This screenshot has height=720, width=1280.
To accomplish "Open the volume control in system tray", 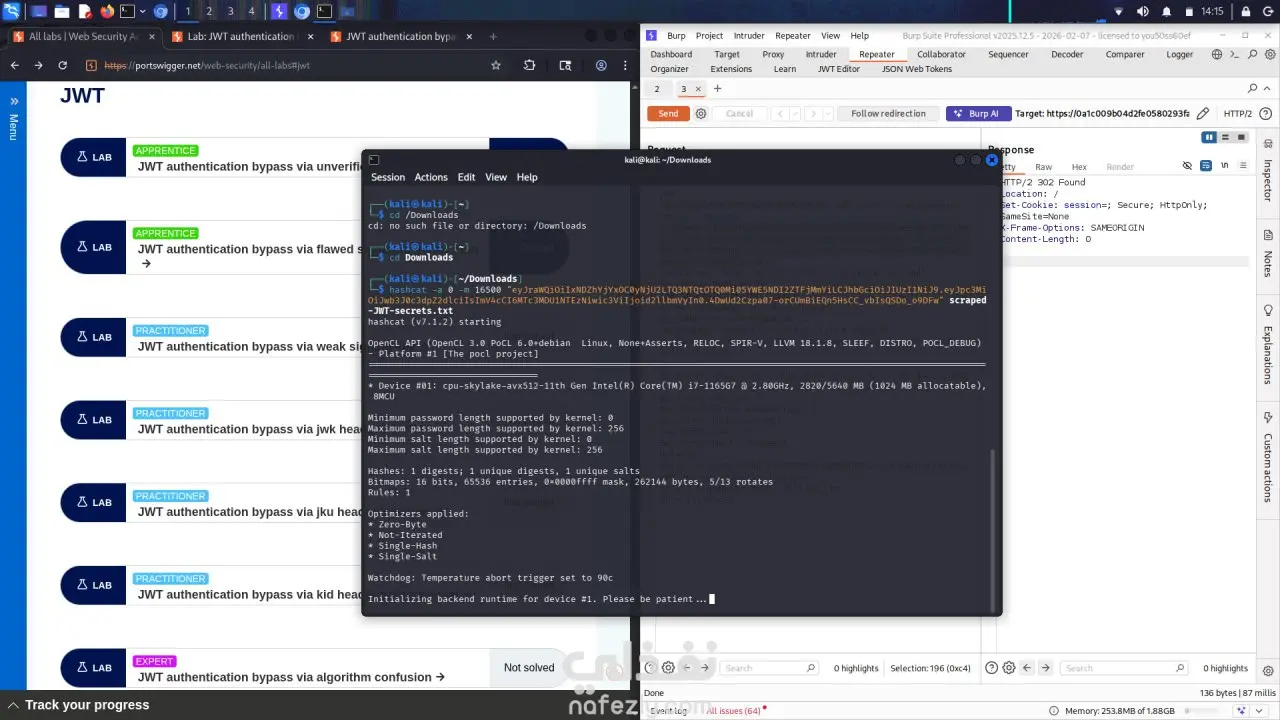I will pyautogui.click(x=1145, y=12).
